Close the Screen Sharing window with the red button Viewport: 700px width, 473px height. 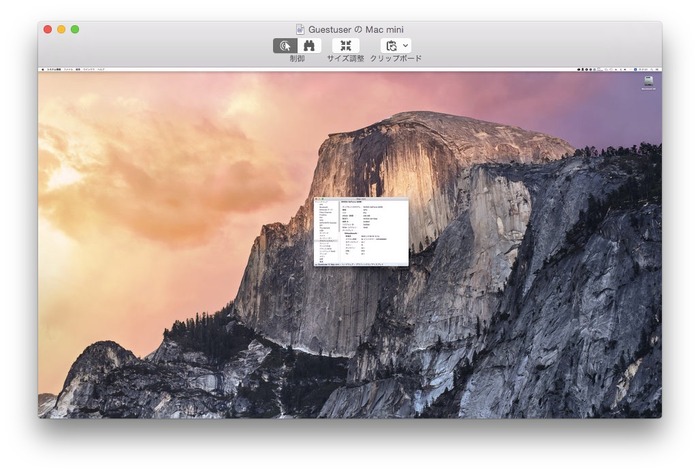point(48,29)
